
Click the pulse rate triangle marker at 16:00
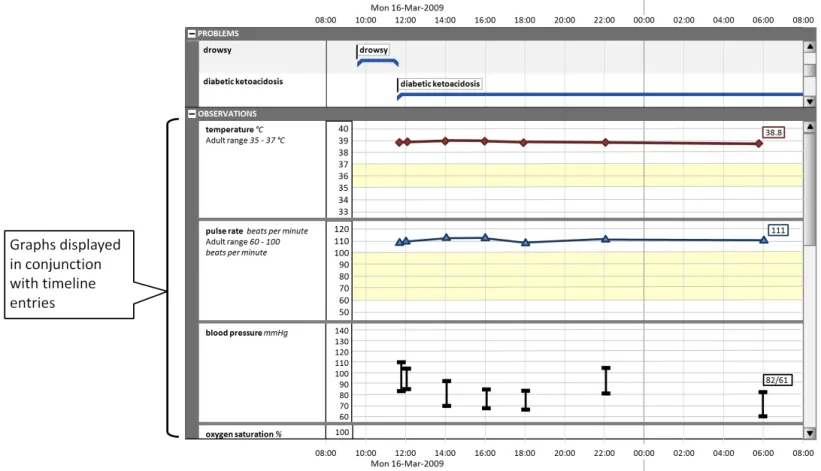tap(485, 238)
